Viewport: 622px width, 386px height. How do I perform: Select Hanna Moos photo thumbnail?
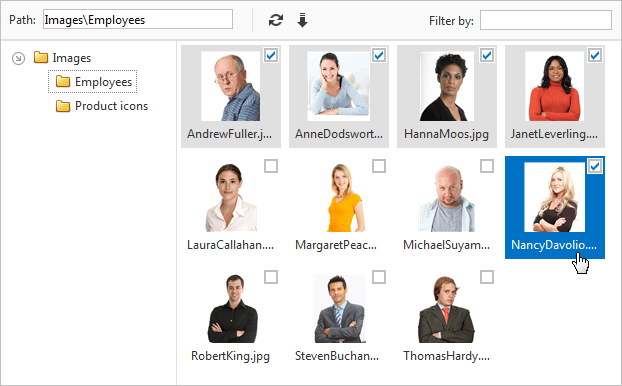pyautogui.click(x=446, y=86)
